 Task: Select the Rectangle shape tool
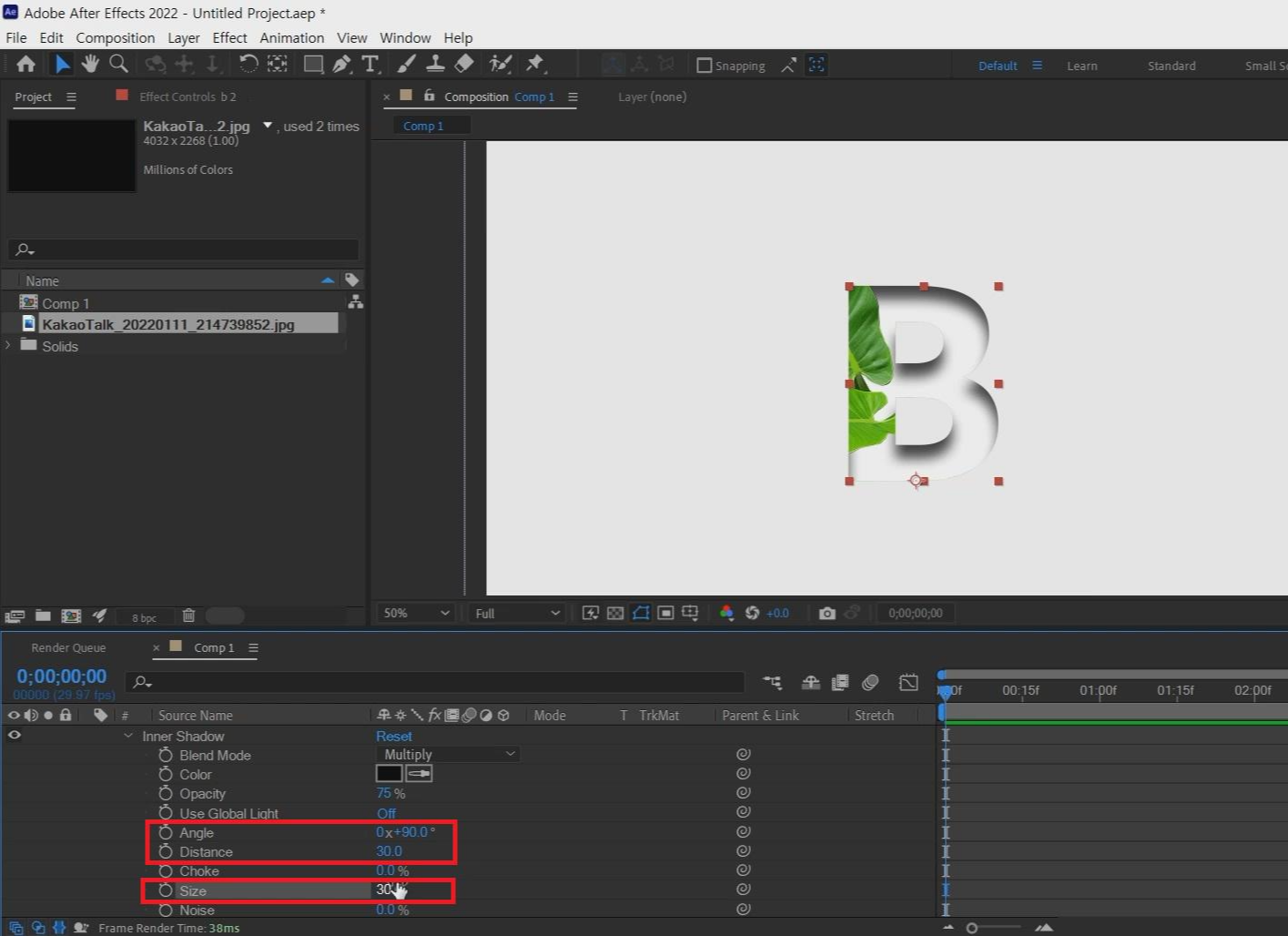pos(313,64)
